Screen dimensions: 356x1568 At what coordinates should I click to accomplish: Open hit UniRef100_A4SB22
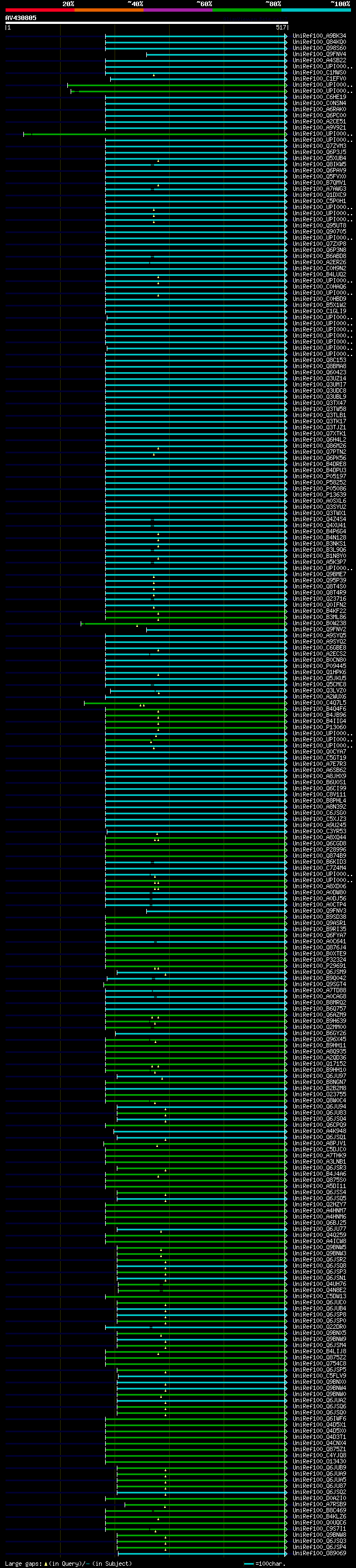point(319,60)
